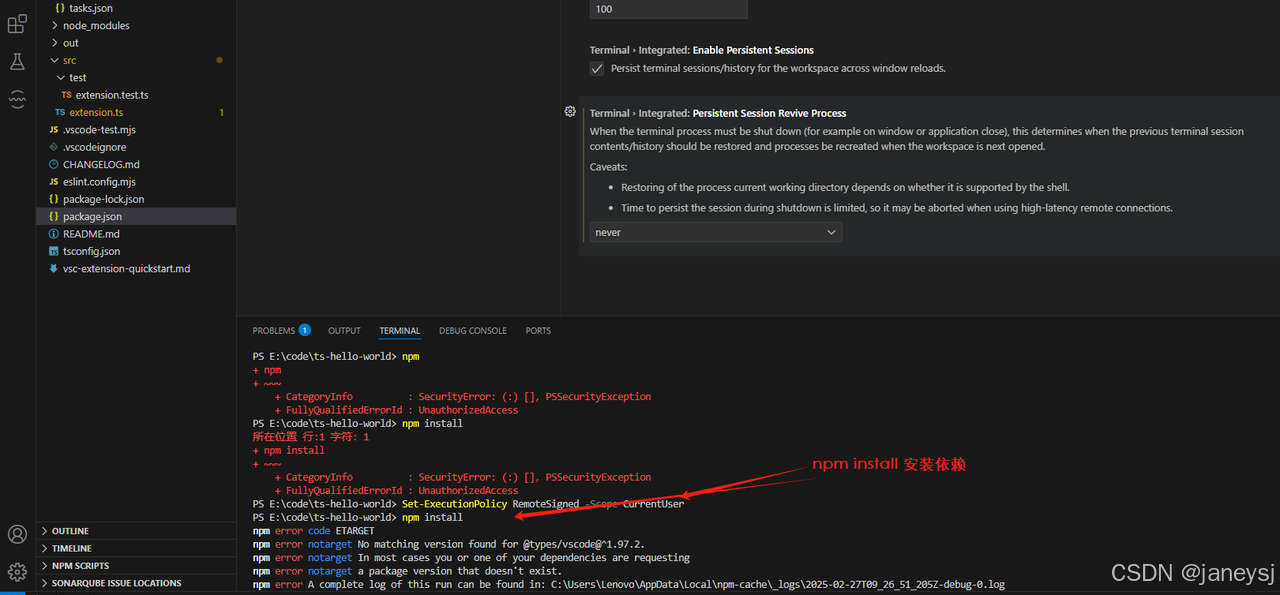
Task: Open extension.ts in the explorer
Action: (97, 112)
